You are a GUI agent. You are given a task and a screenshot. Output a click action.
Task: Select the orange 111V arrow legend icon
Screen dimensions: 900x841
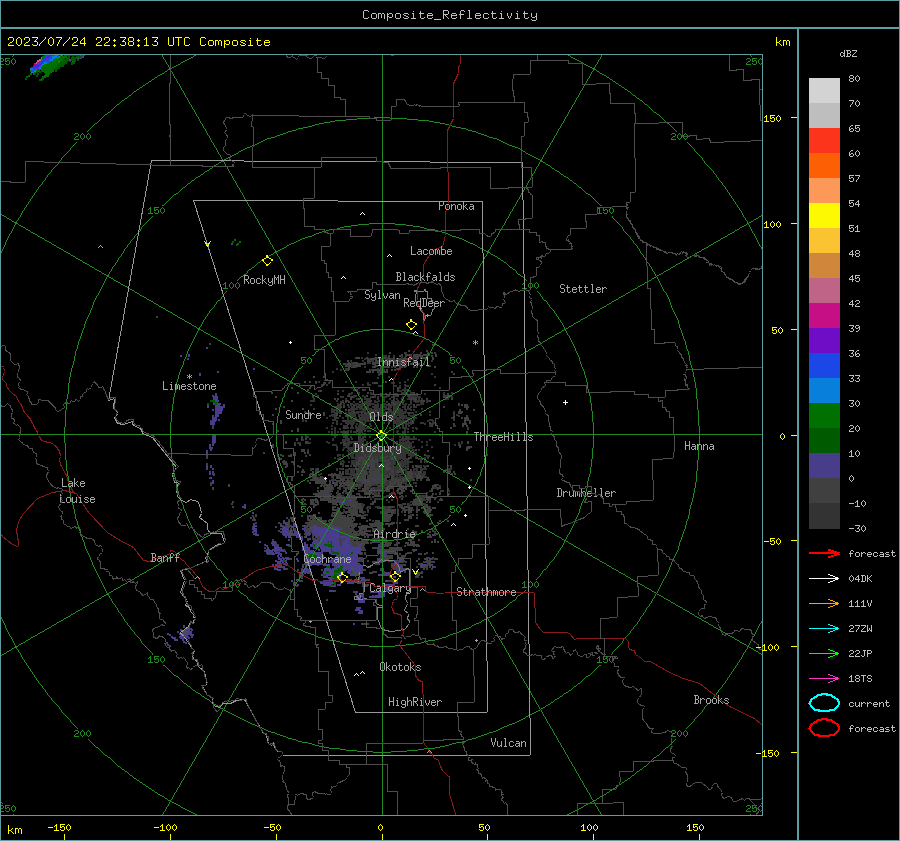tap(824, 603)
